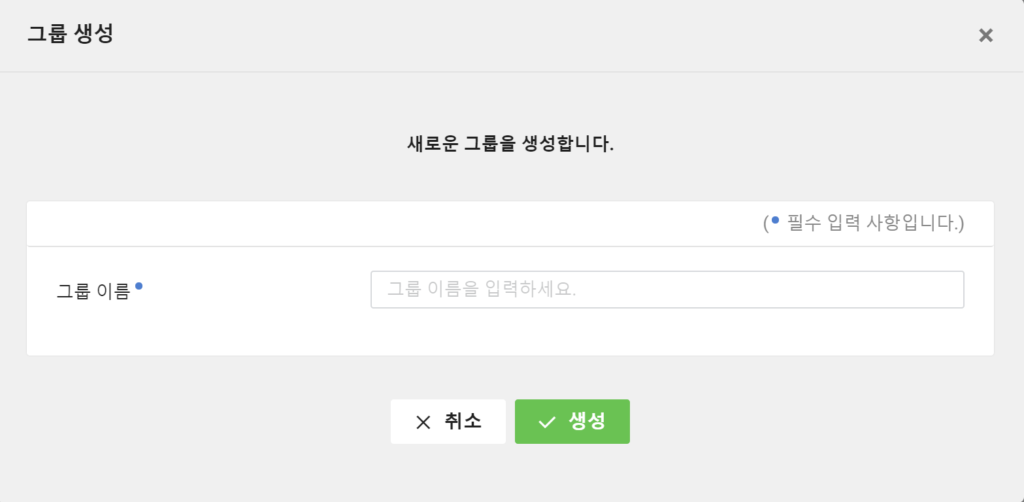Click the empty header bar beside the title
This screenshot has height=502, width=1024.
click(522, 35)
